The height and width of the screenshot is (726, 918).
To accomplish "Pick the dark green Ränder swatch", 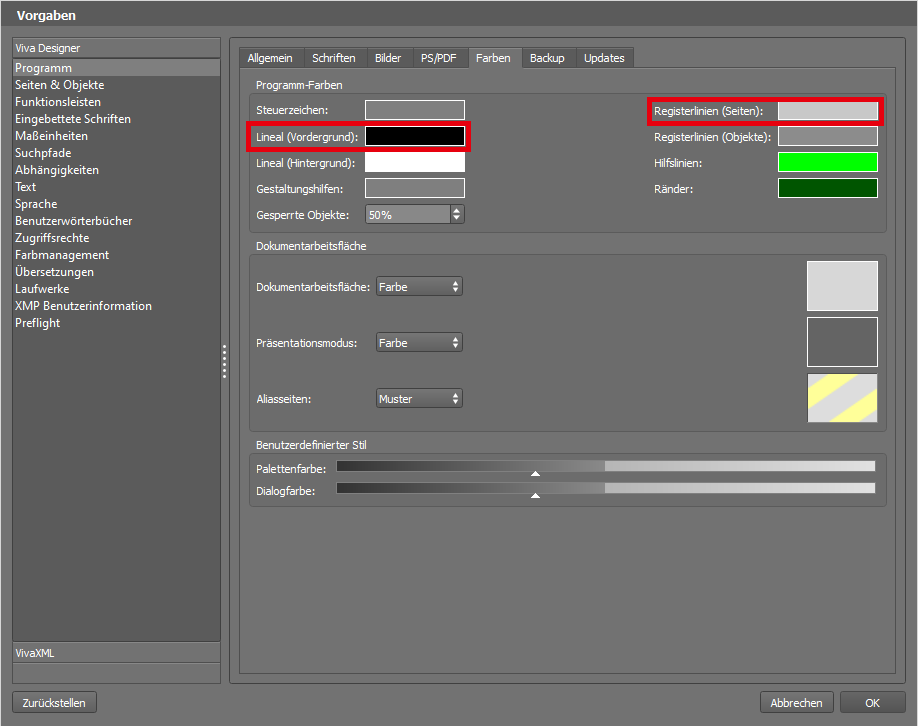I will click(828, 188).
